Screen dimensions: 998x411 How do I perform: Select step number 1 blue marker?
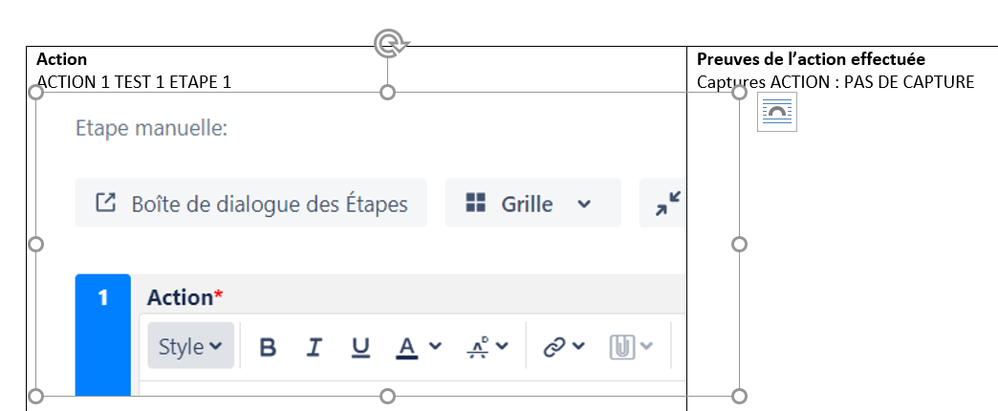(103, 335)
